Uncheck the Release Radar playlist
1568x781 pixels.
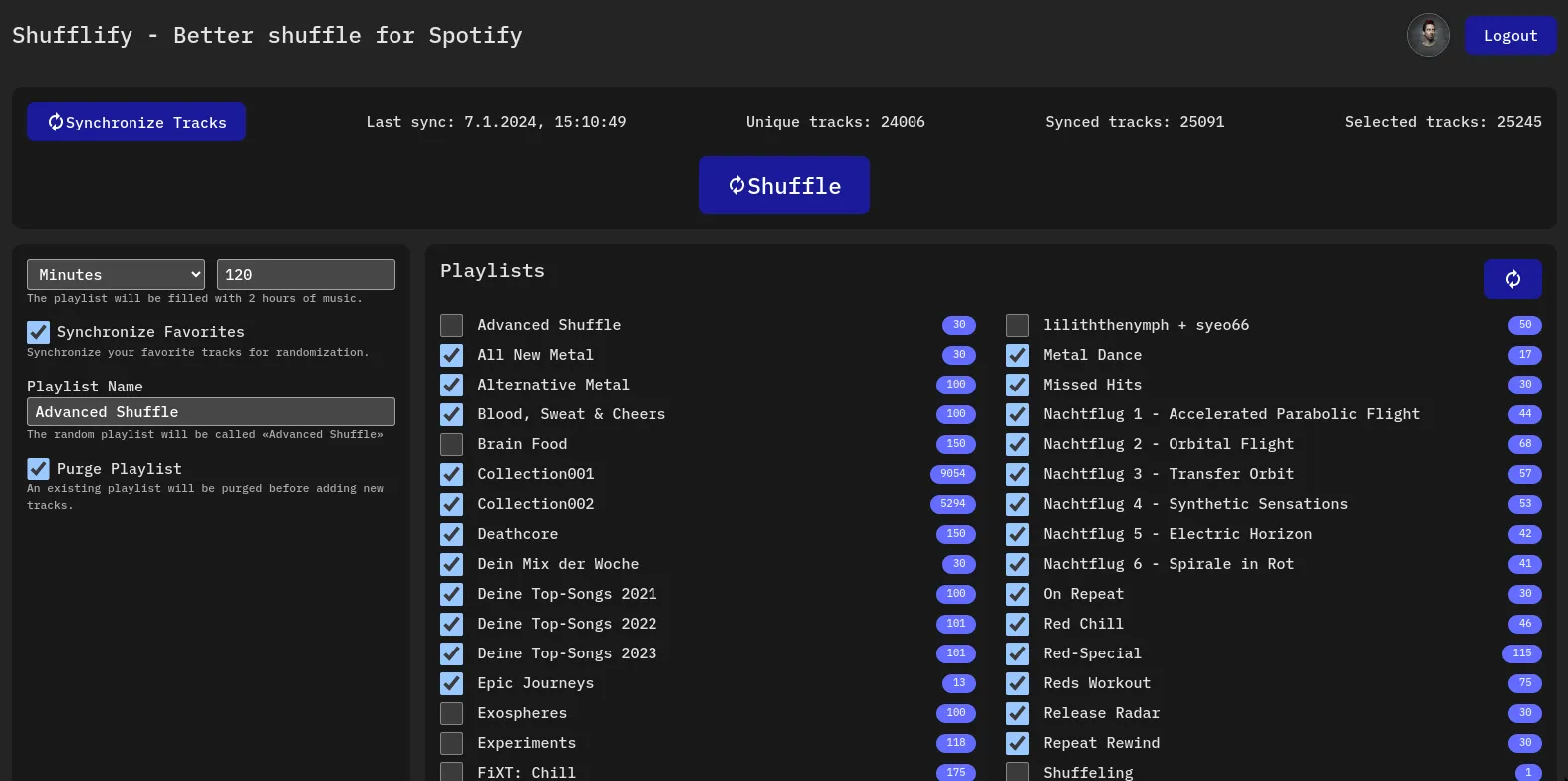point(1017,713)
